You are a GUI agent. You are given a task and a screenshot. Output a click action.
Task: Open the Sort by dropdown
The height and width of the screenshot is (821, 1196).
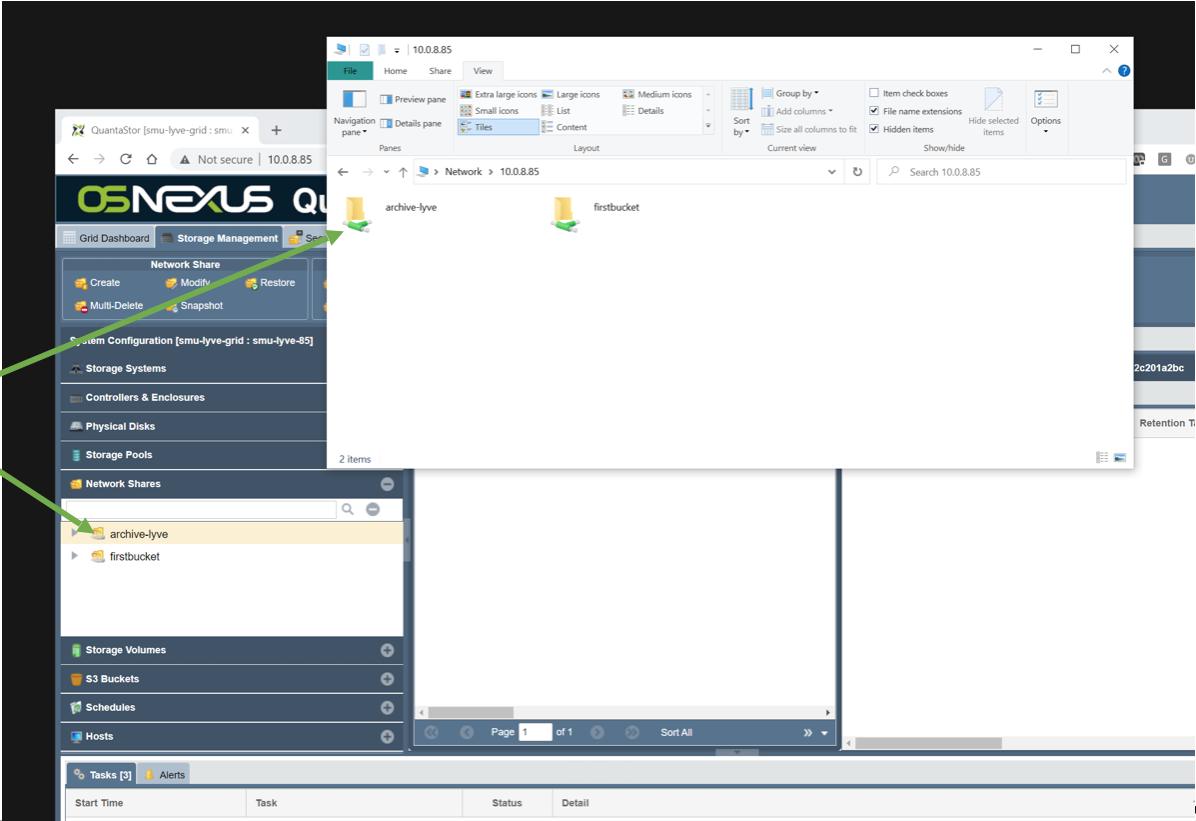point(741,126)
